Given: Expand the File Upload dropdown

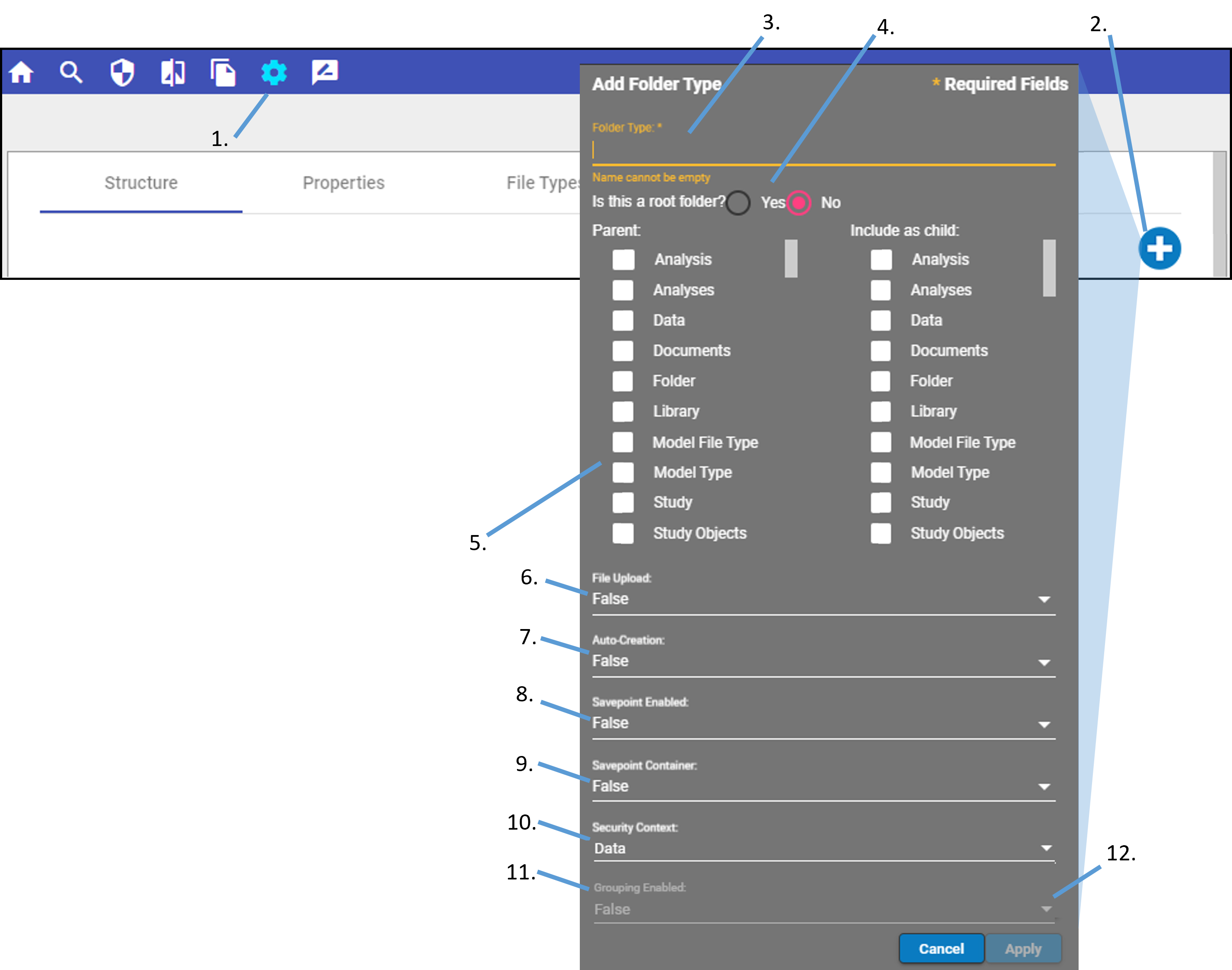Looking at the screenshot, I should (823, 599).
